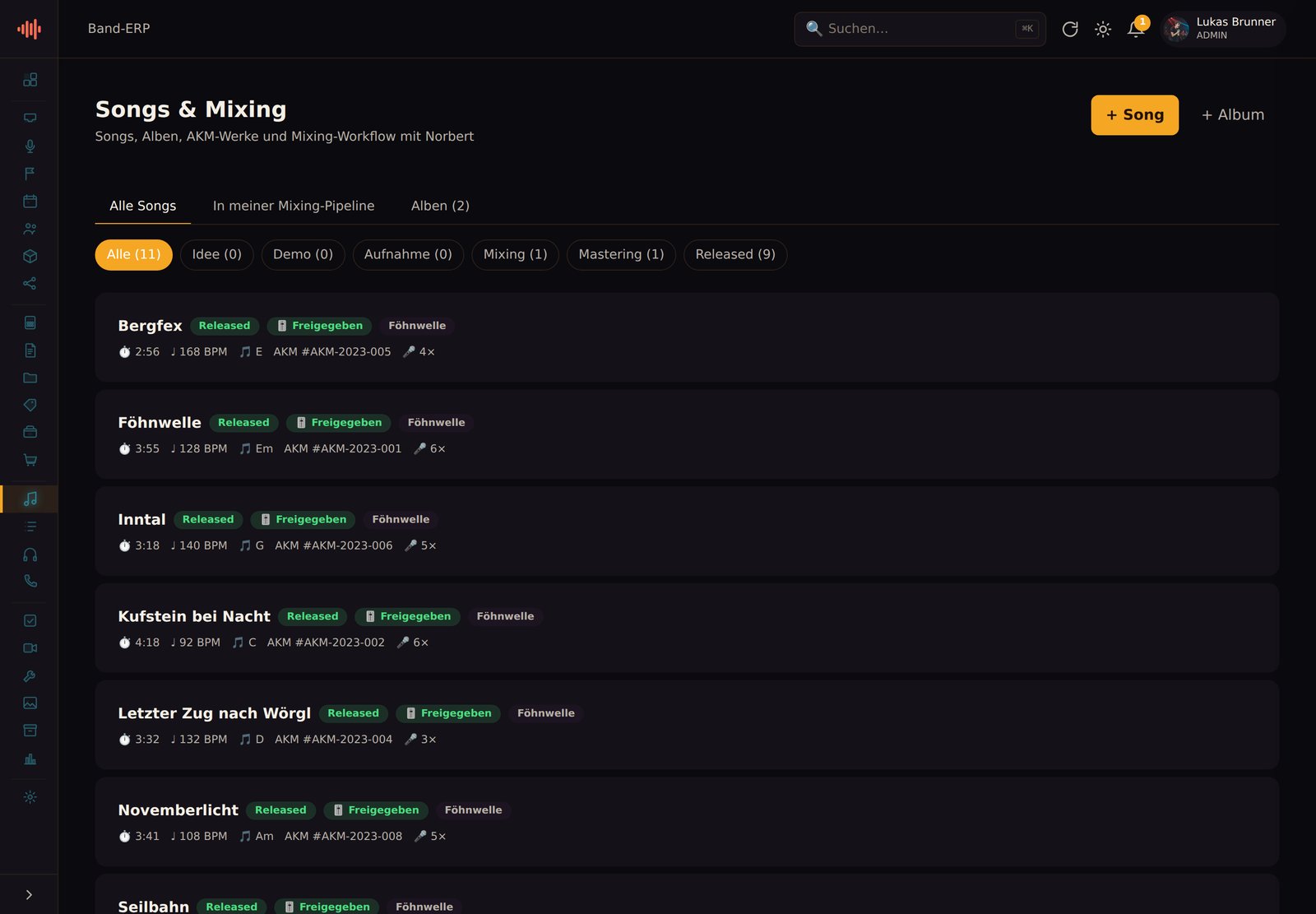Open the phone handset icon in sidebar

click(30, 582)
